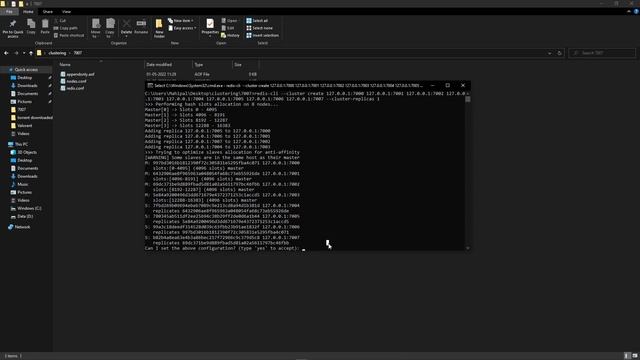This screenshot has height=360, width=640.
Task: Switch to the Share ribbon tab
Action: (48, 12)
